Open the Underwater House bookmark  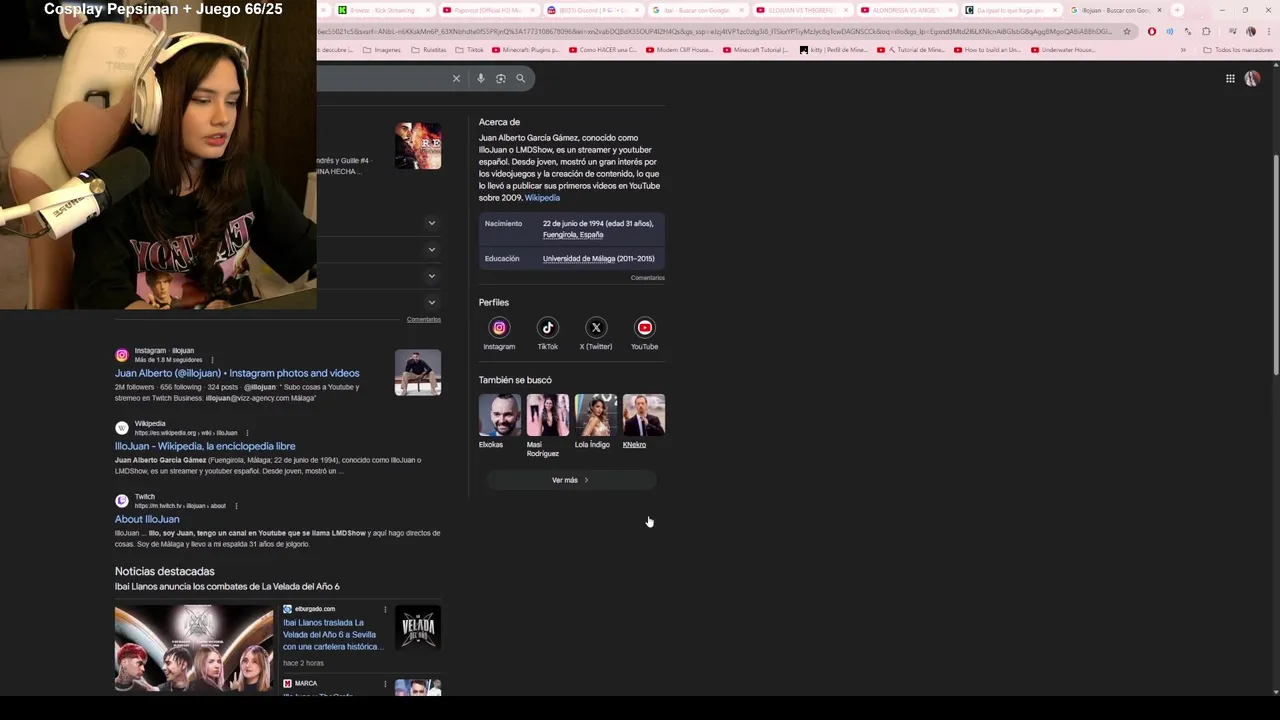pyautogui.click(x=1065, y=50)
